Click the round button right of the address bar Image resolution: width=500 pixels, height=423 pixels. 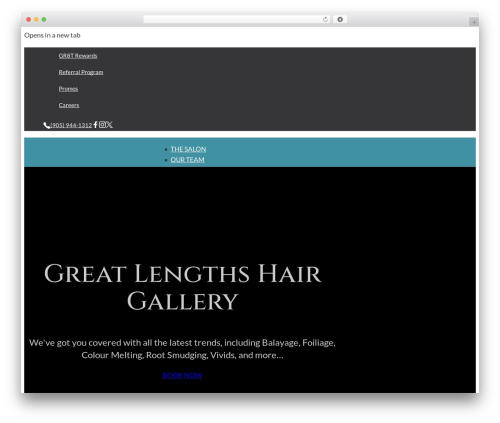tap(340, 19)
